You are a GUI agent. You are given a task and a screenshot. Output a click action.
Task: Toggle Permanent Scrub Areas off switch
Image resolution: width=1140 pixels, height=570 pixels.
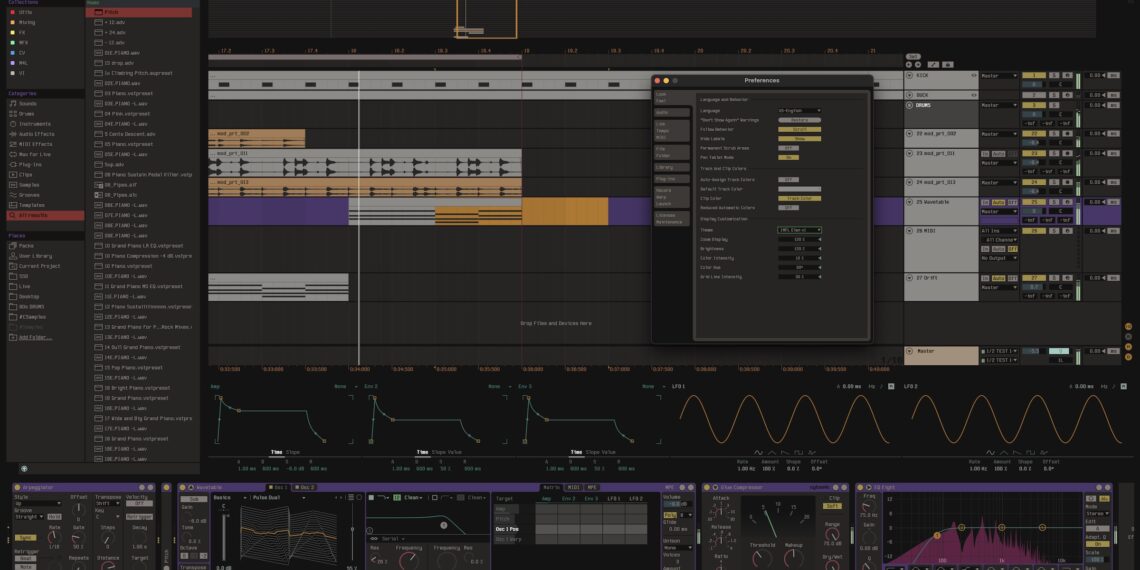[788, 148]
